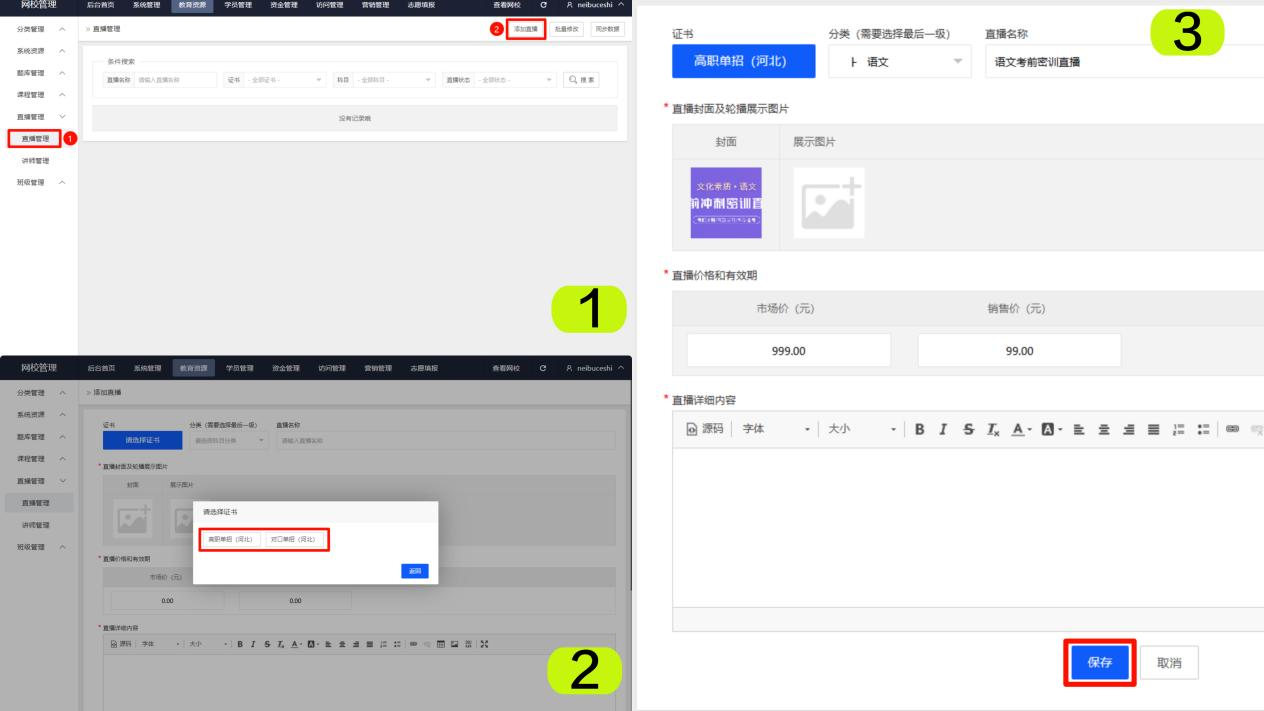The height and width of the screenshot is (711, 1264).
Task: Click 搜索 search button in screenshot 1
Action: (x=582, y=79)
